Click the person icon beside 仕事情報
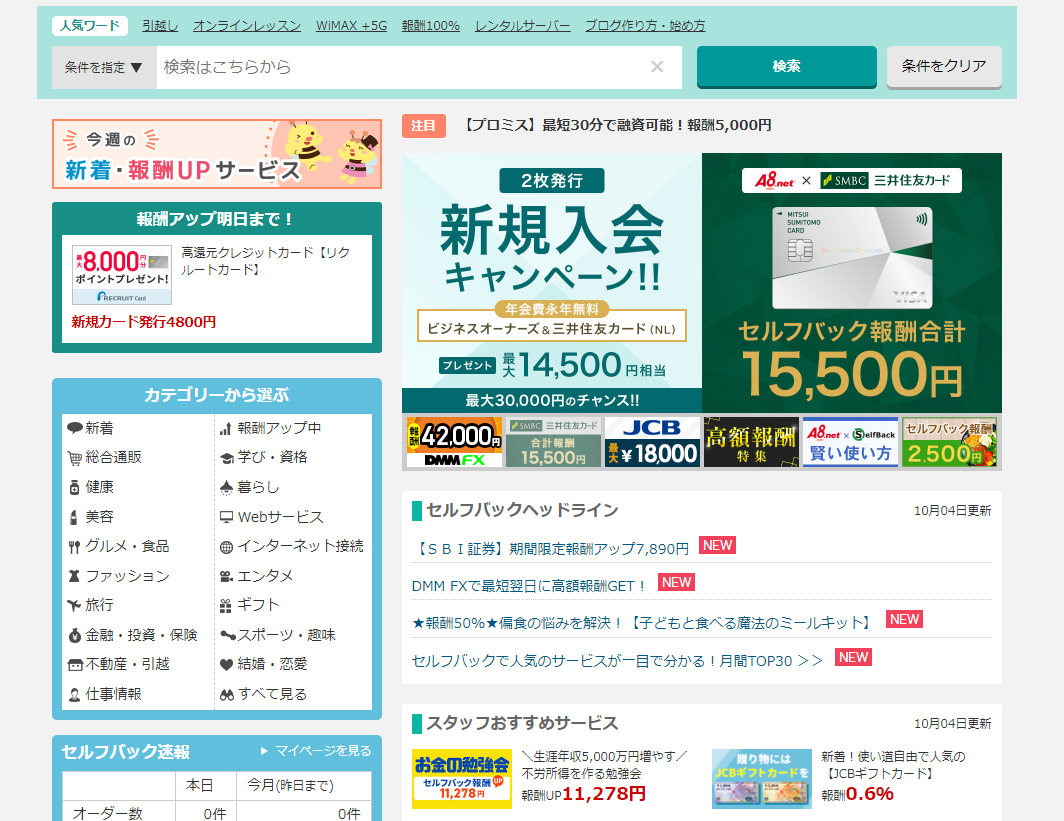The width and height of the screenshot is (1064, 821). tap(75, 695)
